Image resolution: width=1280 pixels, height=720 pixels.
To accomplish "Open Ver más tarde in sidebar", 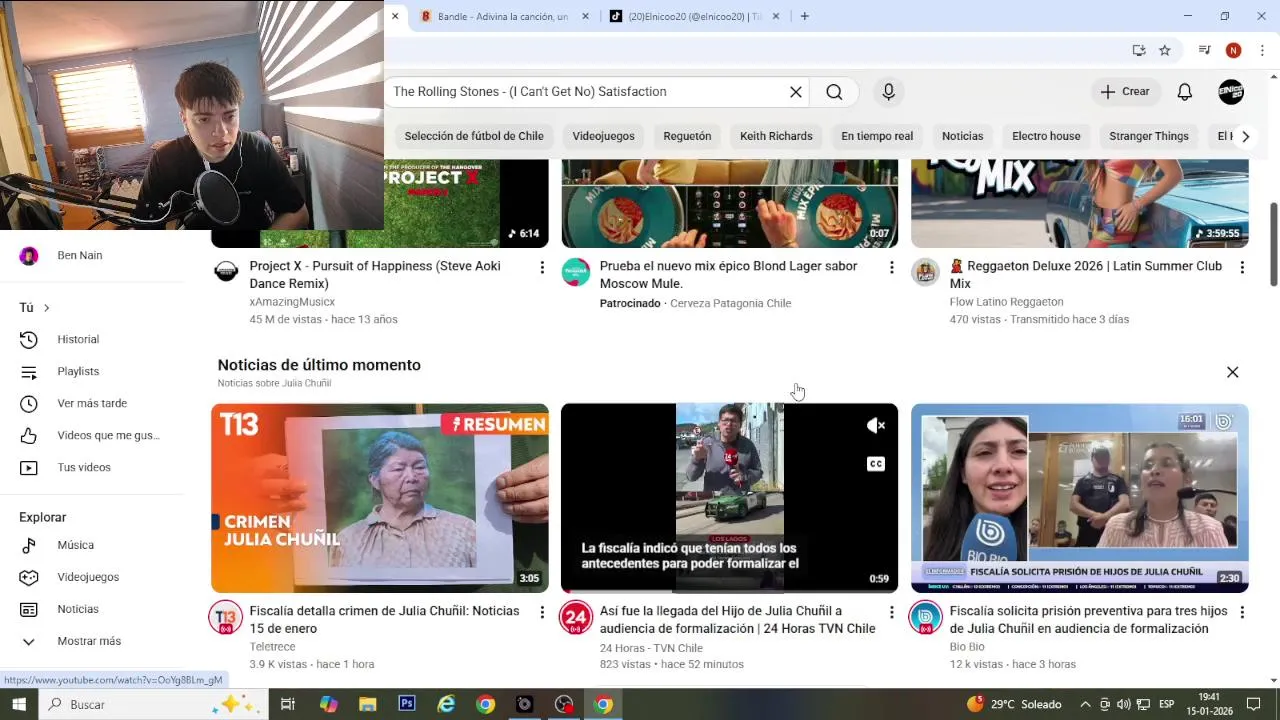I will 92,404.
